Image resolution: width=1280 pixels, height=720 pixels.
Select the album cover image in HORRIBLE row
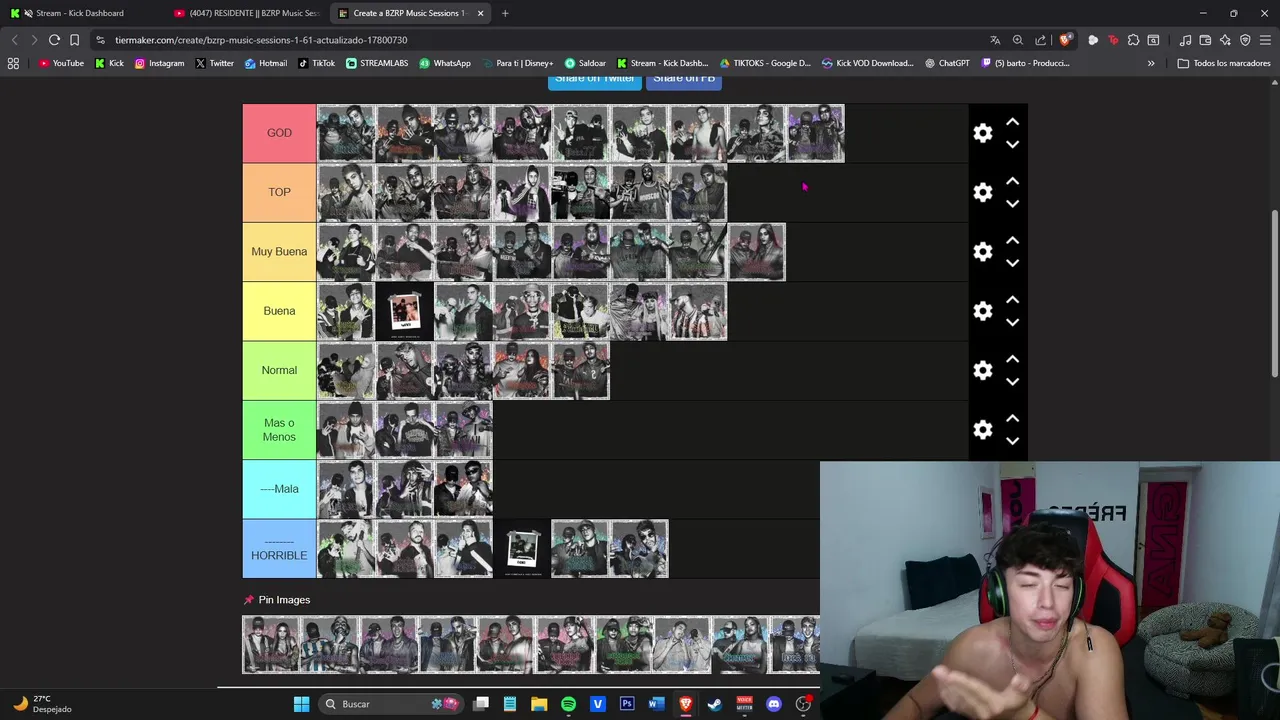point(522,549)
